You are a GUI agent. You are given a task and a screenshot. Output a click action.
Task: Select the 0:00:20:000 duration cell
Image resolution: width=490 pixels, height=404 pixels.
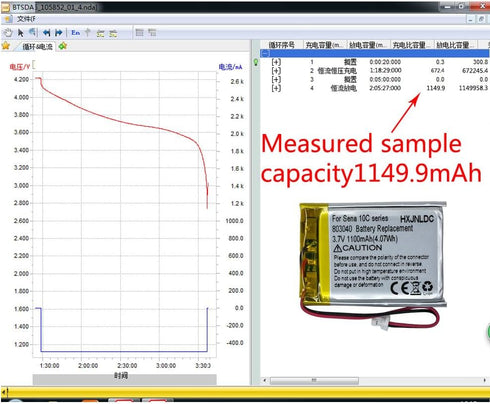385,62
